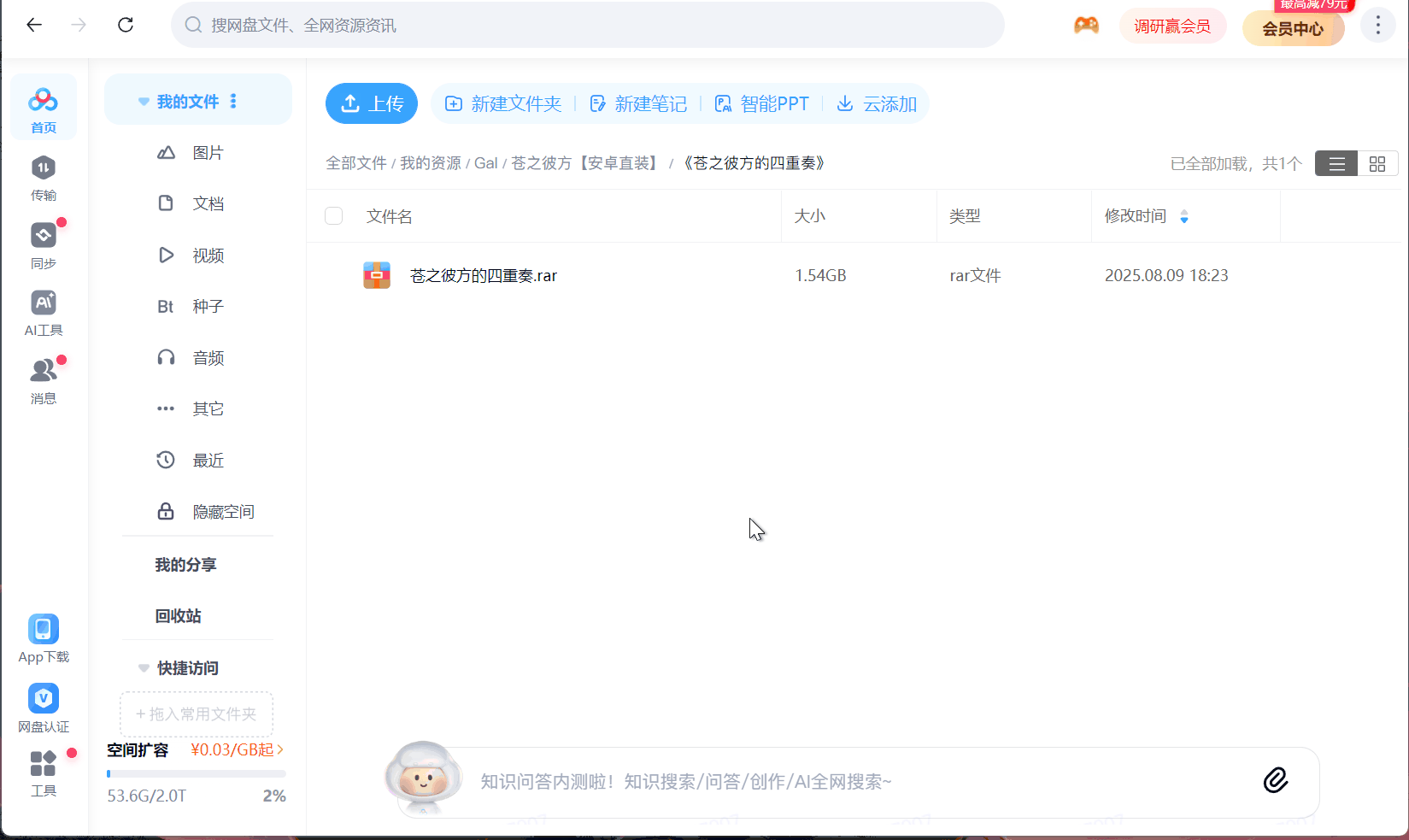This screenshot has width=1409, height=840.
Task: Switch to grid view layout
Action: [1377, 162]
